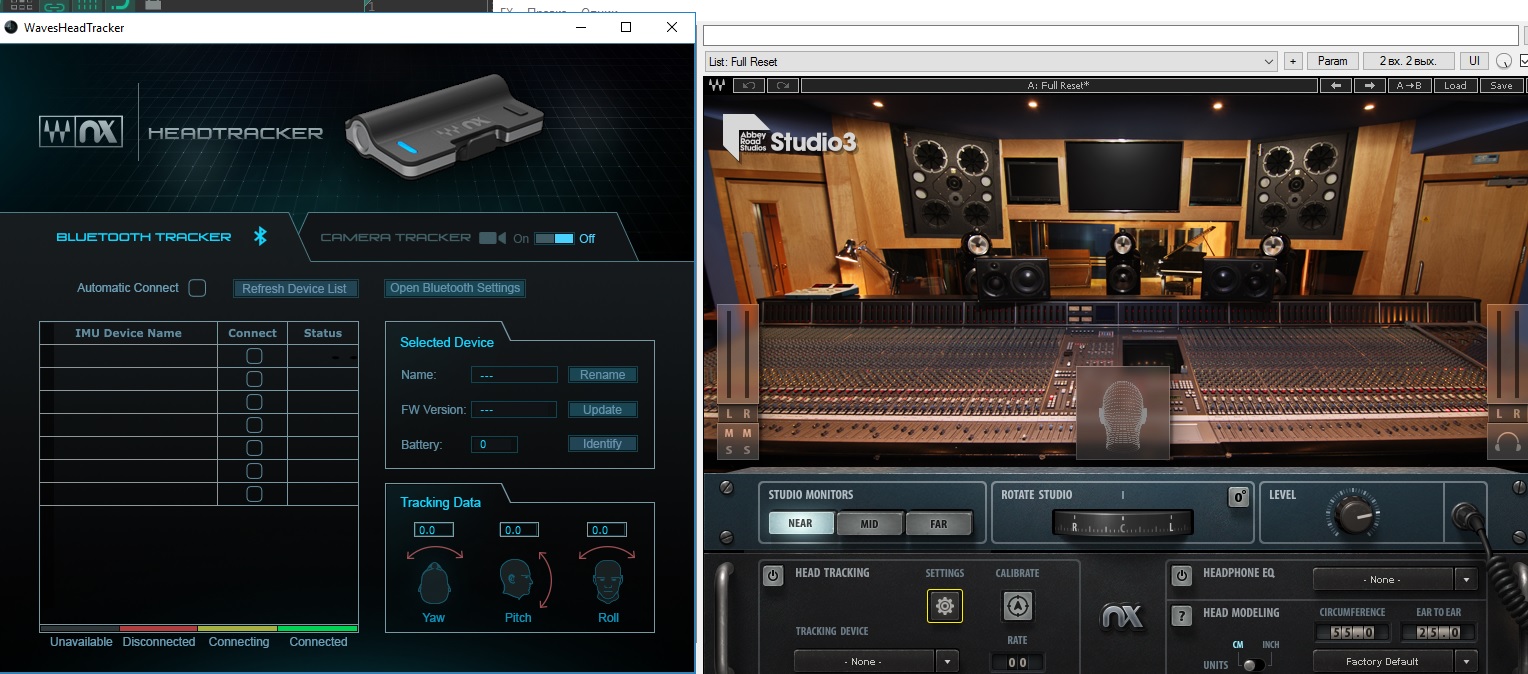The width and height of the screenshot is (1528, 674).
Task: Click the undo arrow in Waves toolbar
Action: click(x=749, y=86)
